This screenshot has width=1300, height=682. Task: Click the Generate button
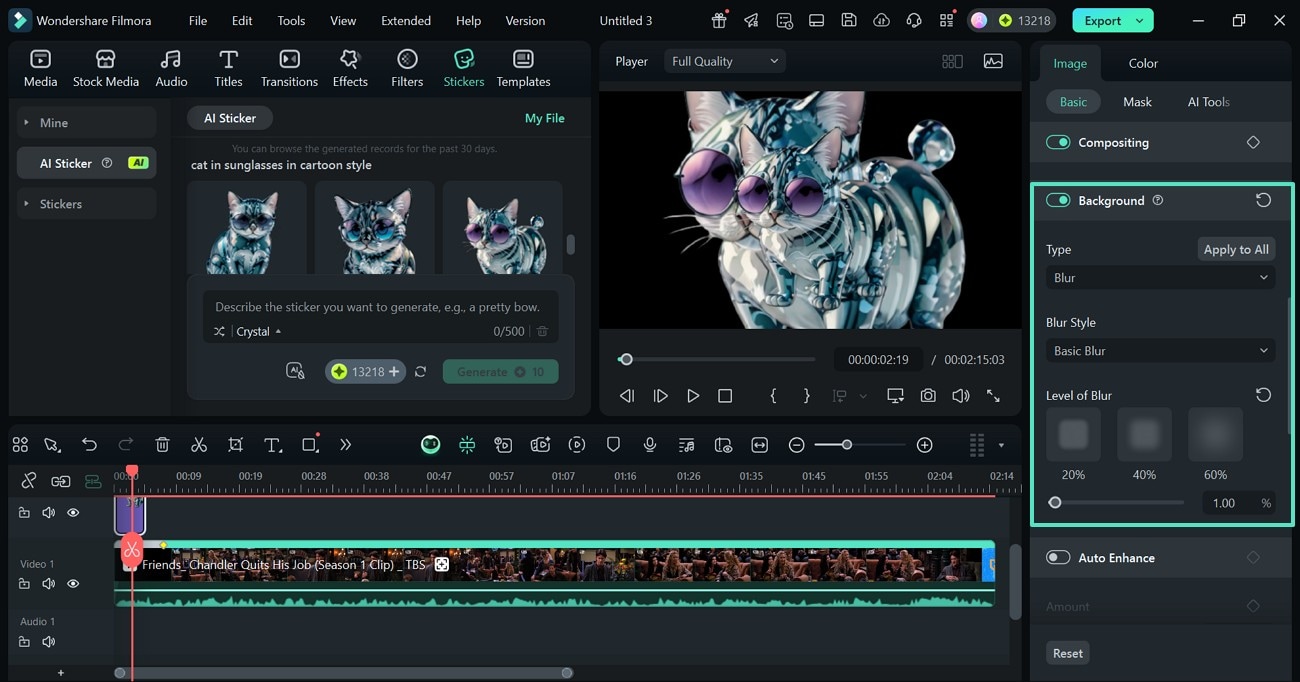coord(500,371)
